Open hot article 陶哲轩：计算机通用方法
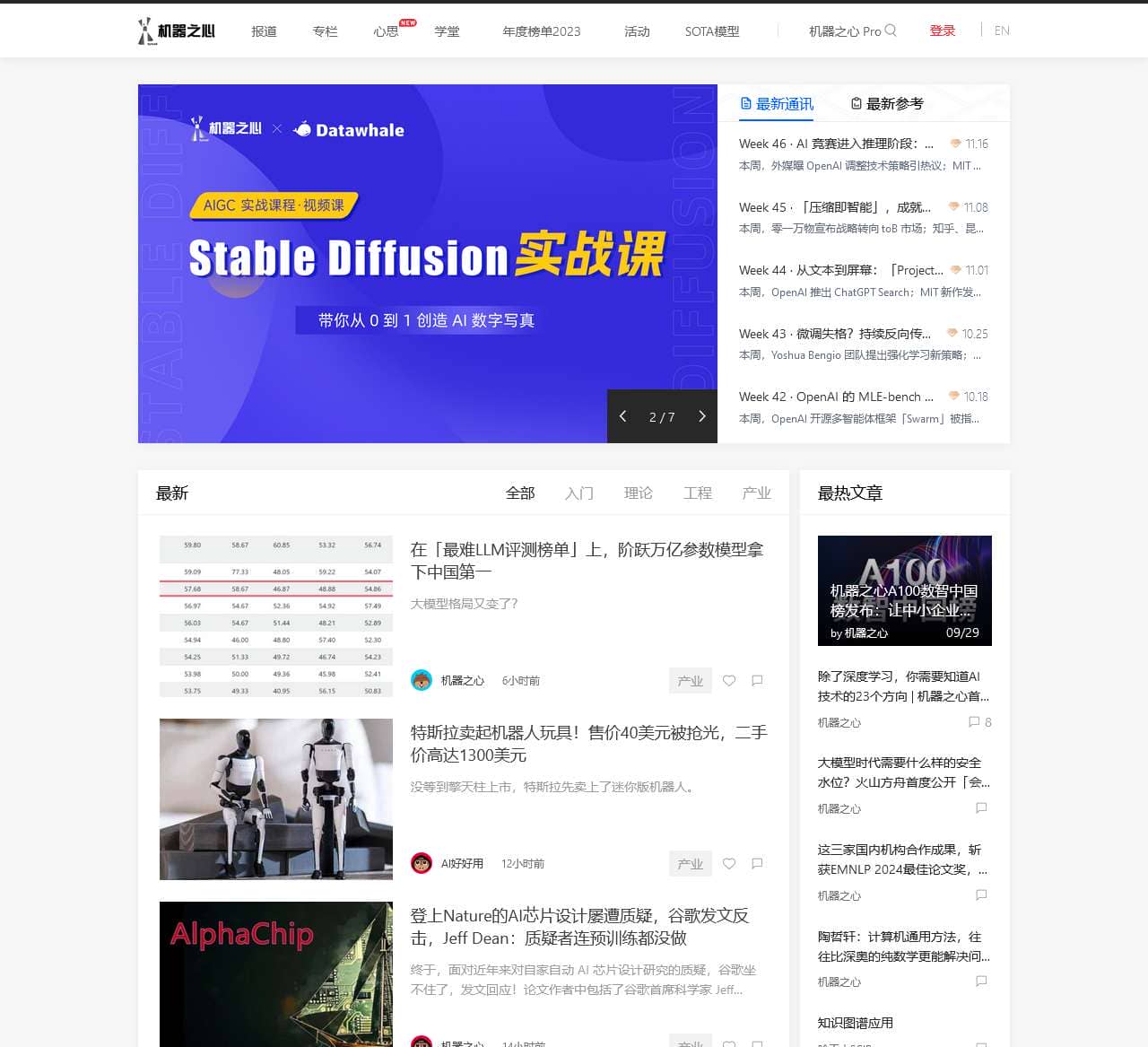This screenshot has height=1047, width=1148. (904, 947)
